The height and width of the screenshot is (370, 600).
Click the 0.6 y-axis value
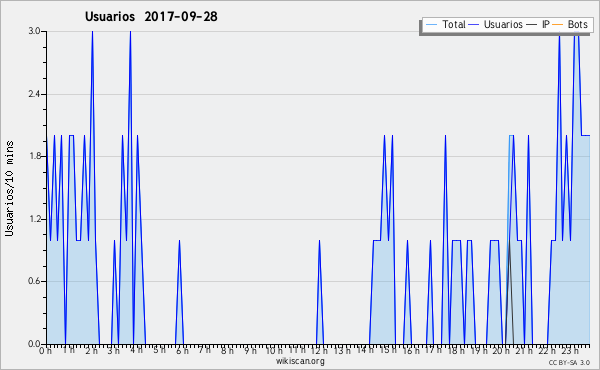click(35, 281)
